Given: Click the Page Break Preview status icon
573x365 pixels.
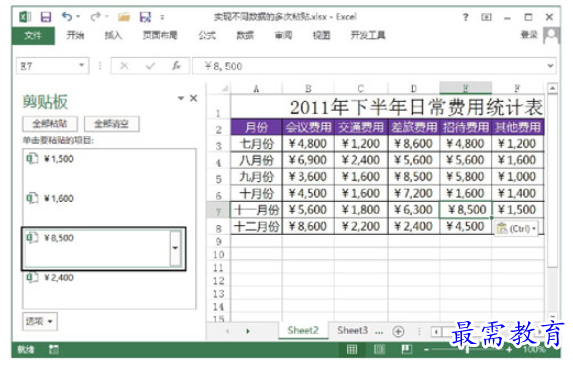Looking at the screenshot, I should pos(406,350).
